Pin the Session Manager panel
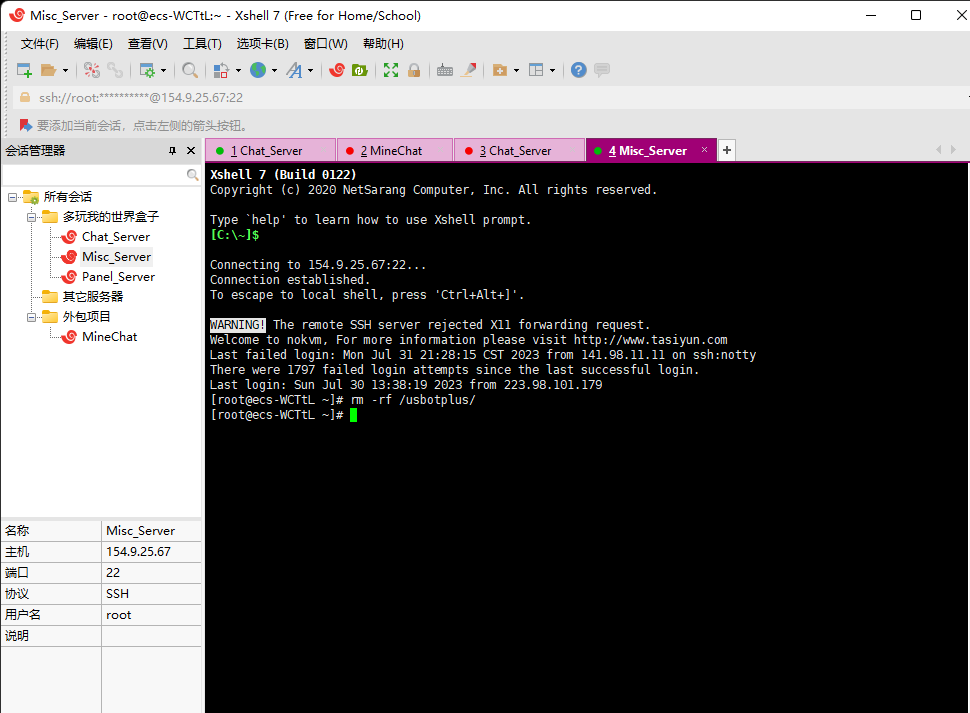This screenshot has height=713, width=970. click(172, 151)
